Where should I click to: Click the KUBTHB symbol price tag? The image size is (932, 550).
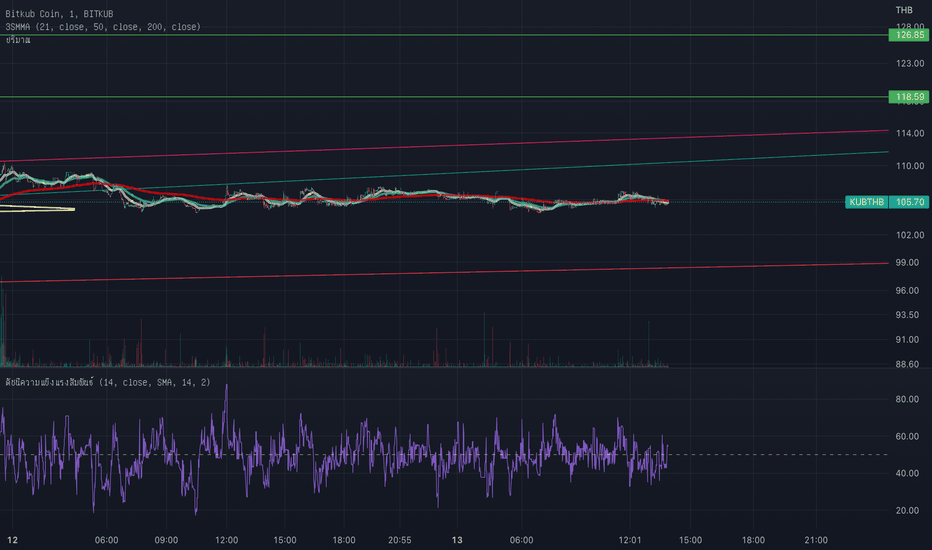point(867,202)
